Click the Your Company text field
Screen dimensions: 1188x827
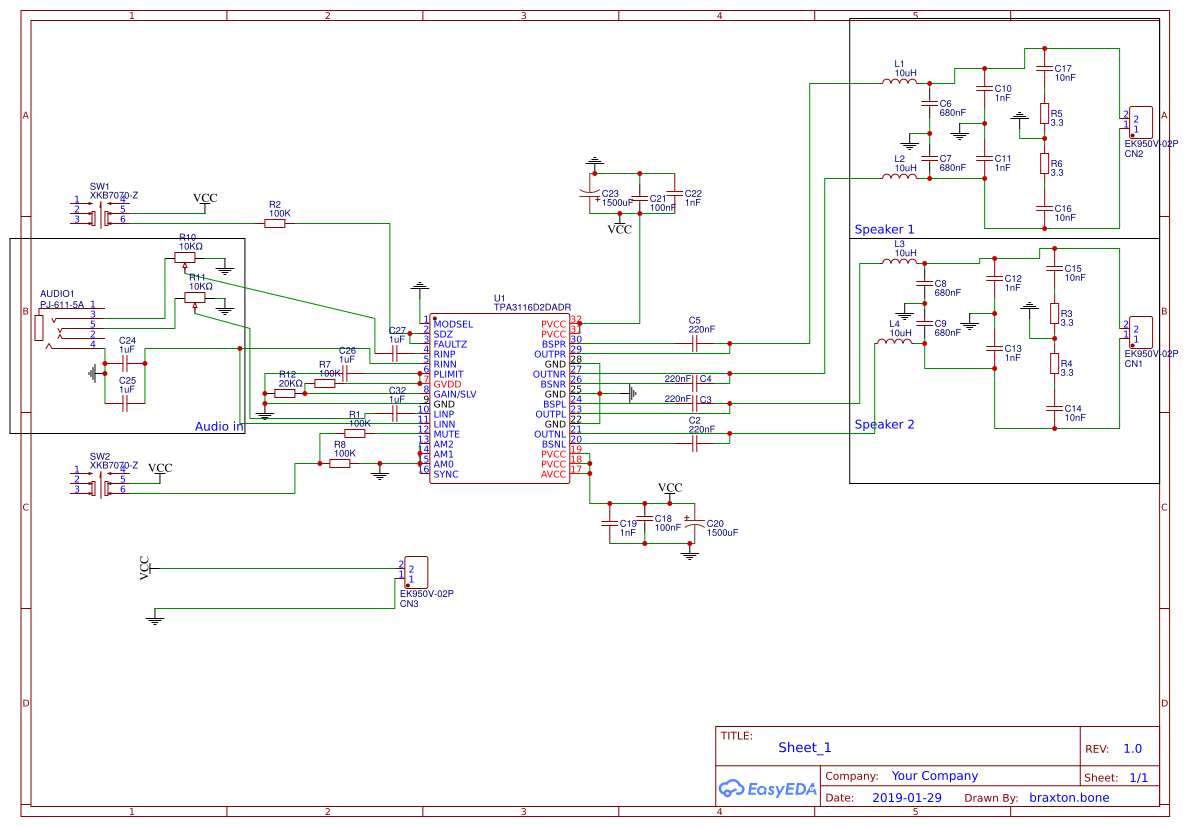[935, 776]
